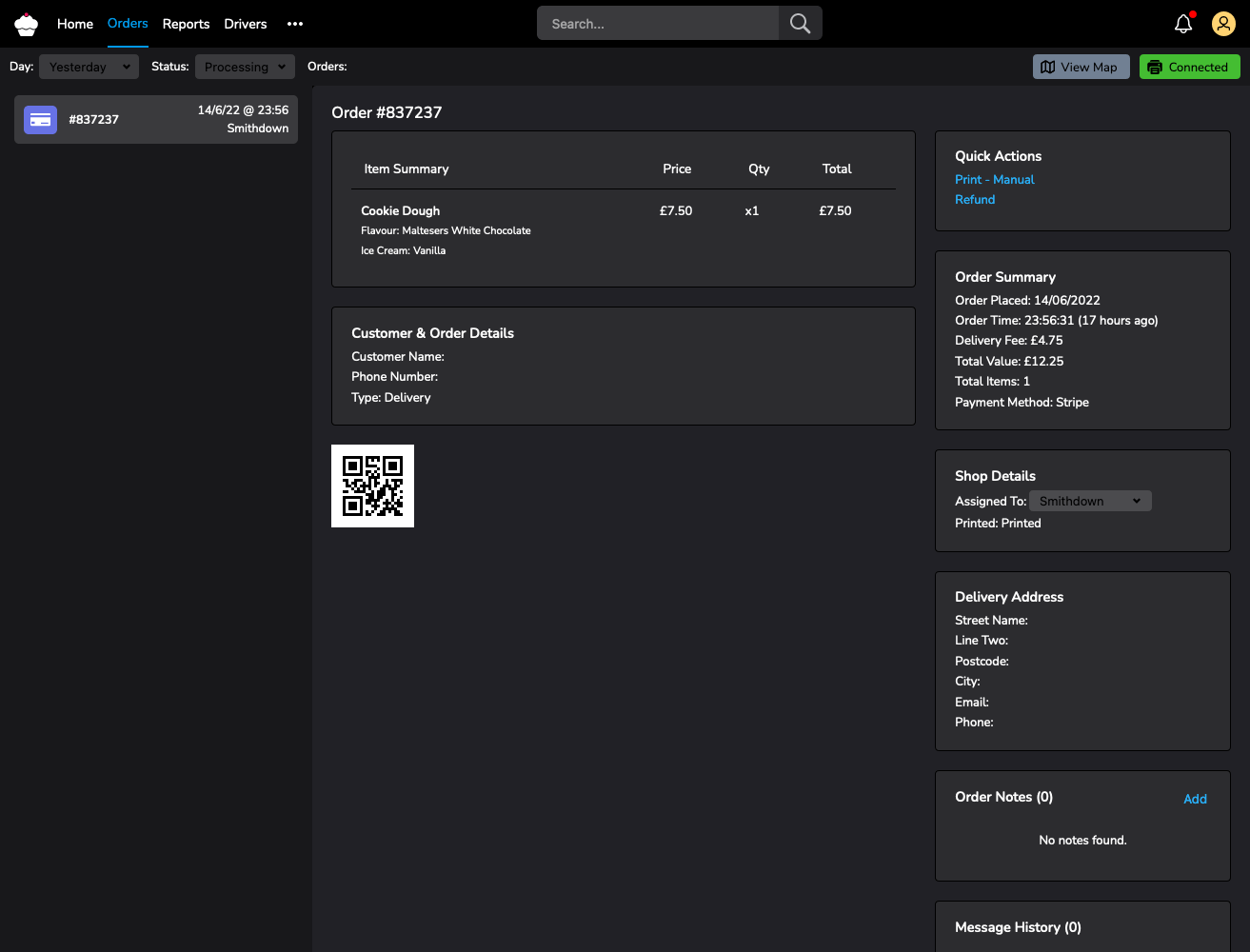The width and height of the screenshot is (1250, 952).
Task: Open the notifications bell
Action: (1183, 24)
